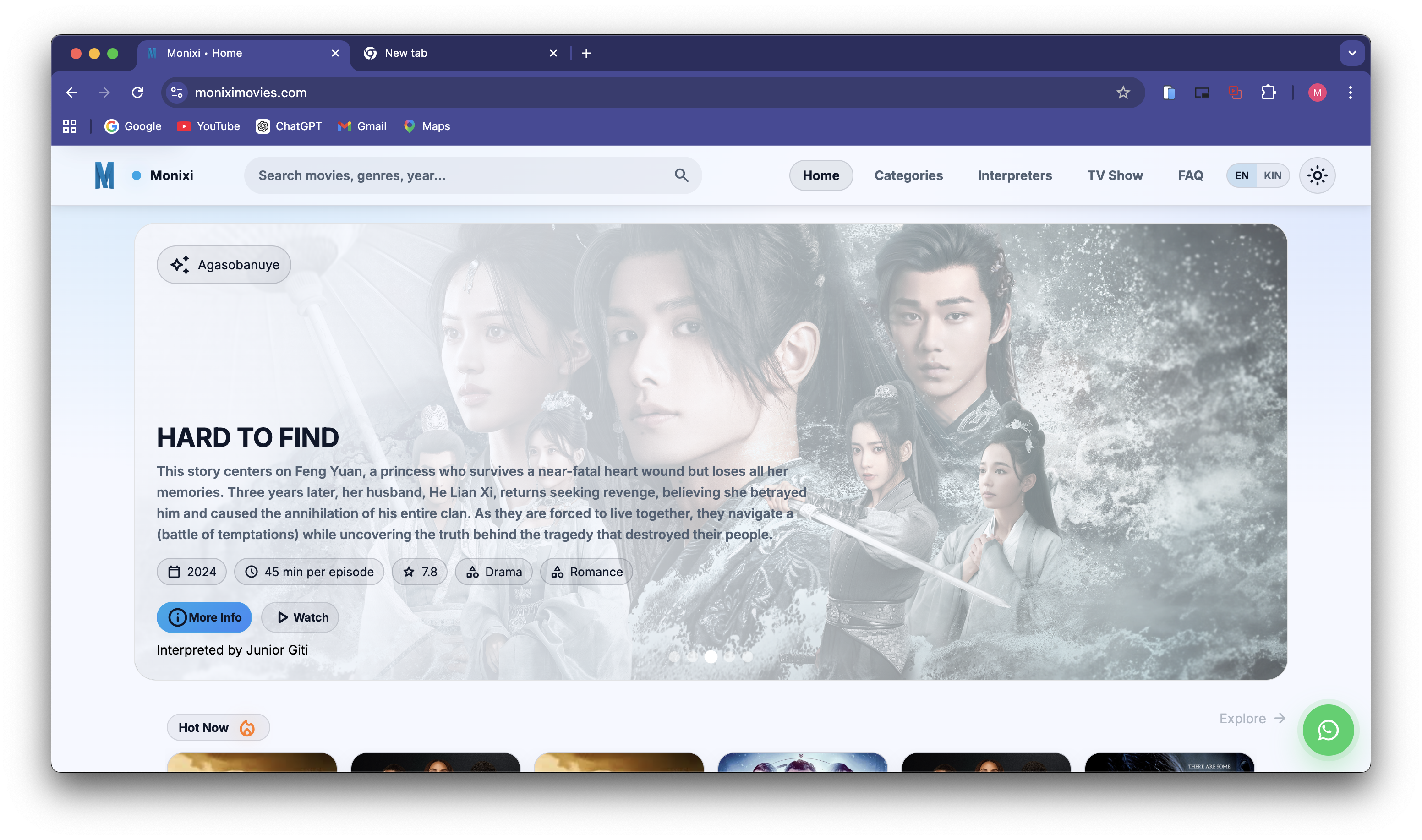Select the last carousel dot
This screenshot has height=840, width=1422.
748,657
